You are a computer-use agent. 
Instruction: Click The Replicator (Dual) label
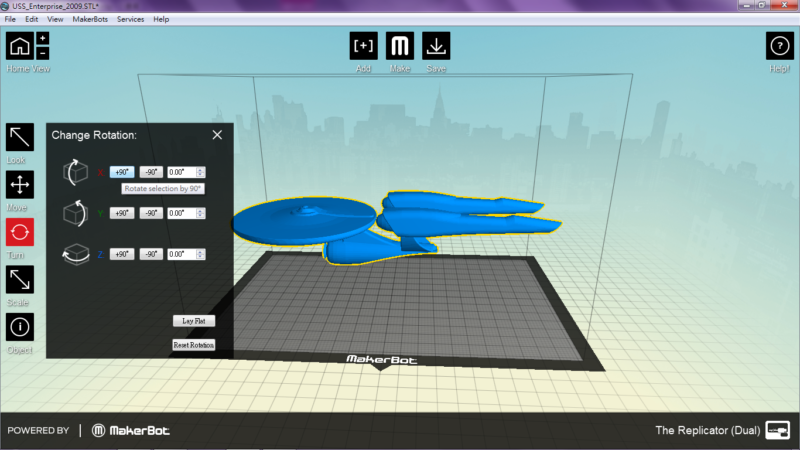point(708,430)
